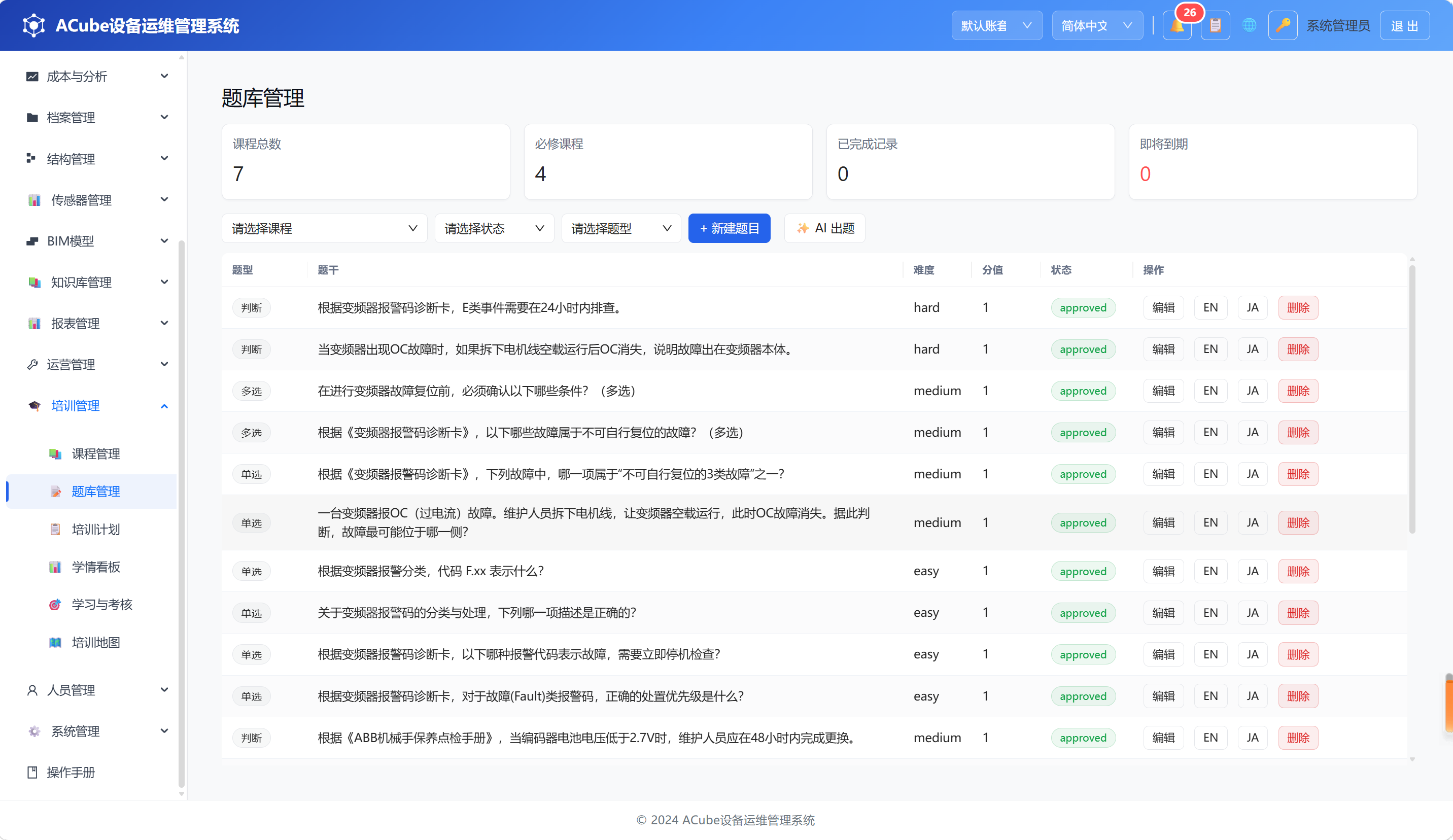Click the 培训地图 map icon
The height and width of the screenshot is (840, 1453).
point(55,642)
